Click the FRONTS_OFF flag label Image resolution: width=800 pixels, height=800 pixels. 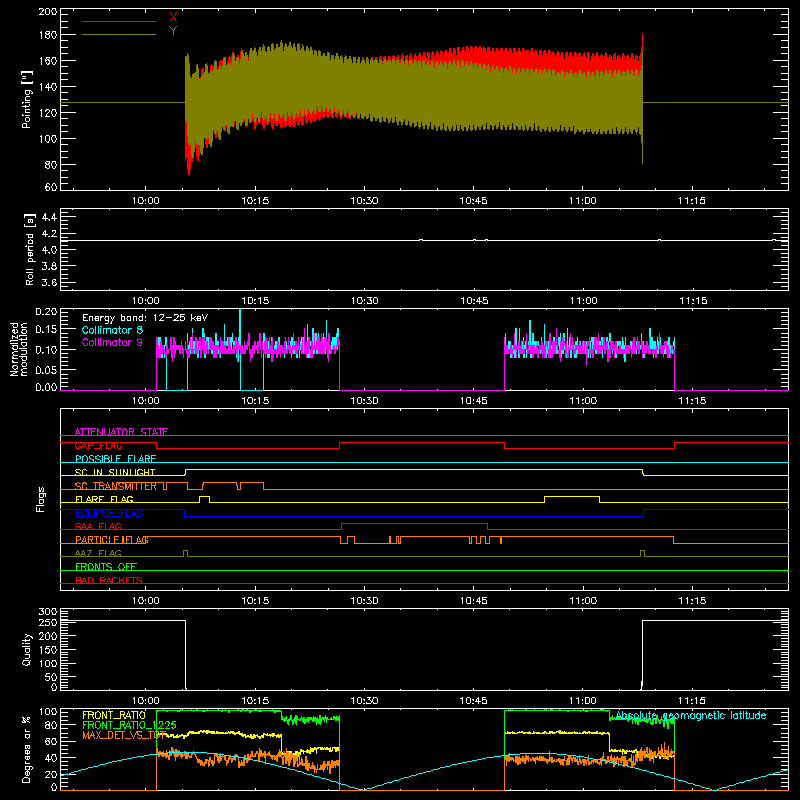106,567
